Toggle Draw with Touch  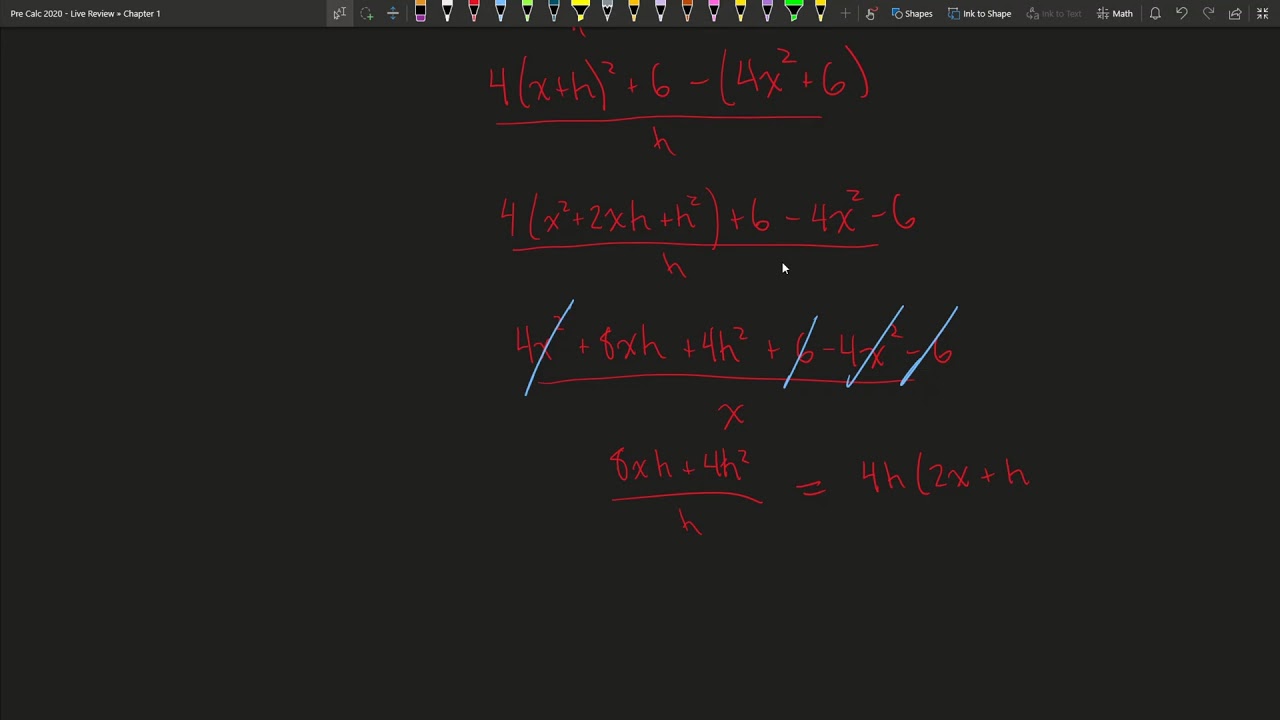click(871, 13)
